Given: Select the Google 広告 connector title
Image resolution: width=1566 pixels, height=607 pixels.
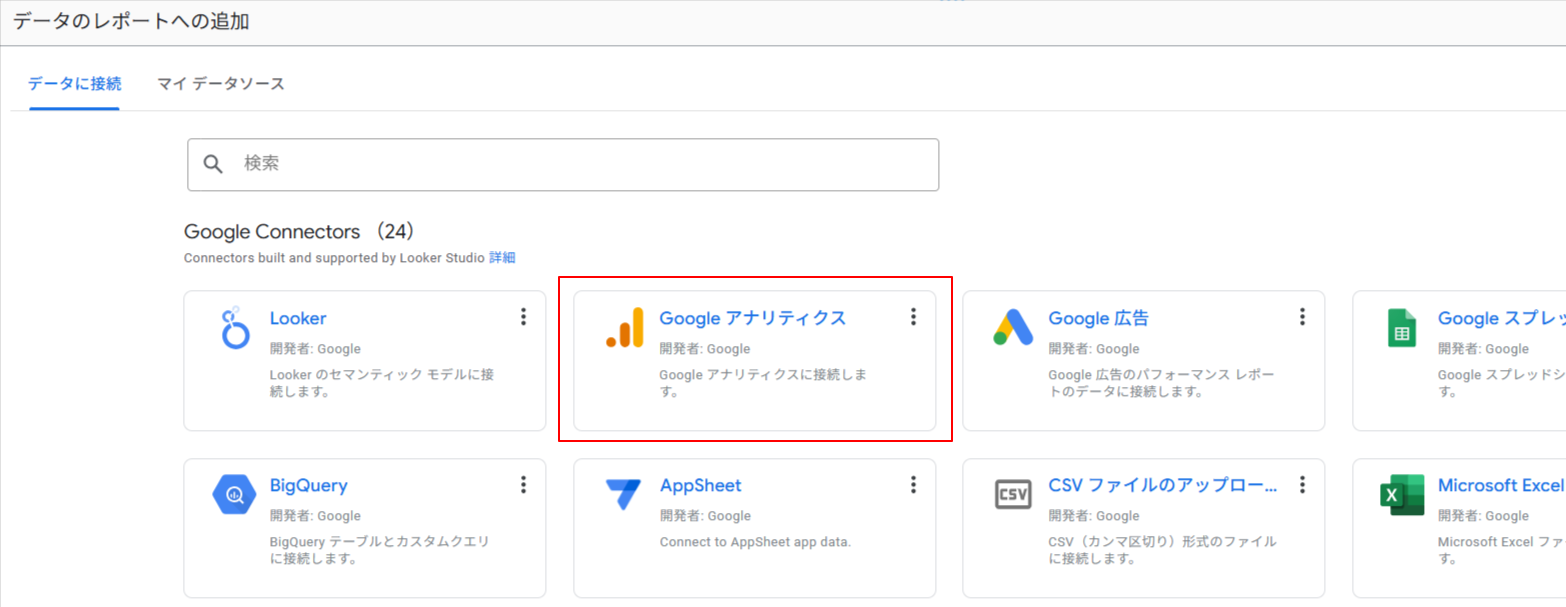Looking at the screenshot, I should (1098, 318).
